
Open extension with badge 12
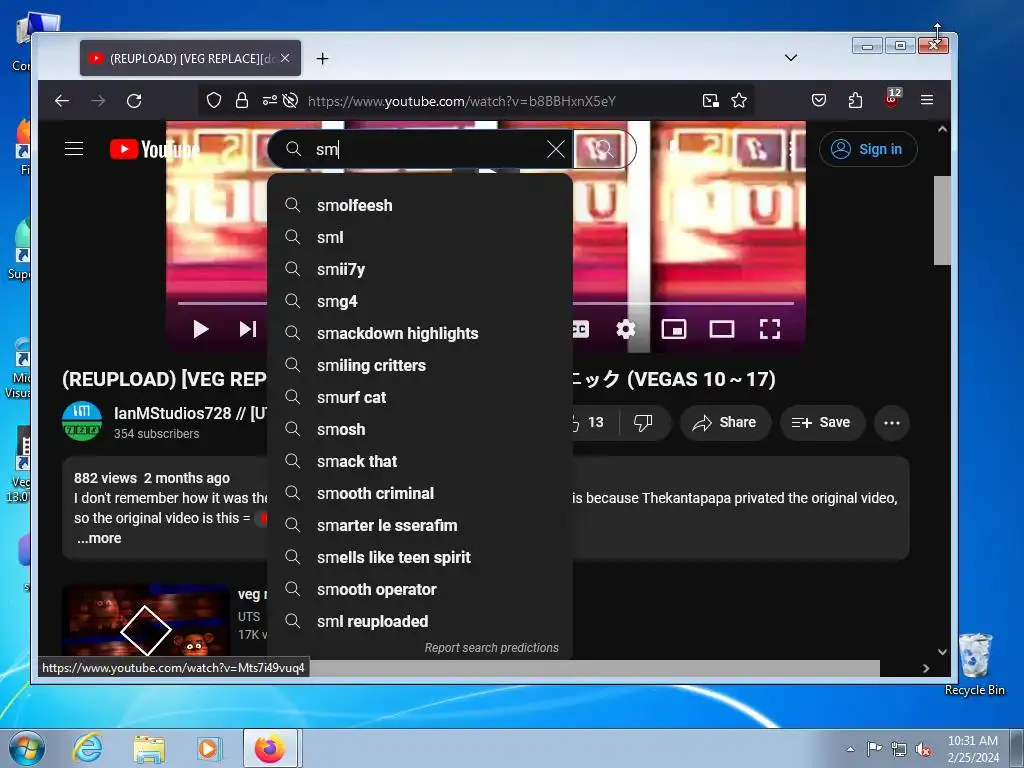pos(891,99)
